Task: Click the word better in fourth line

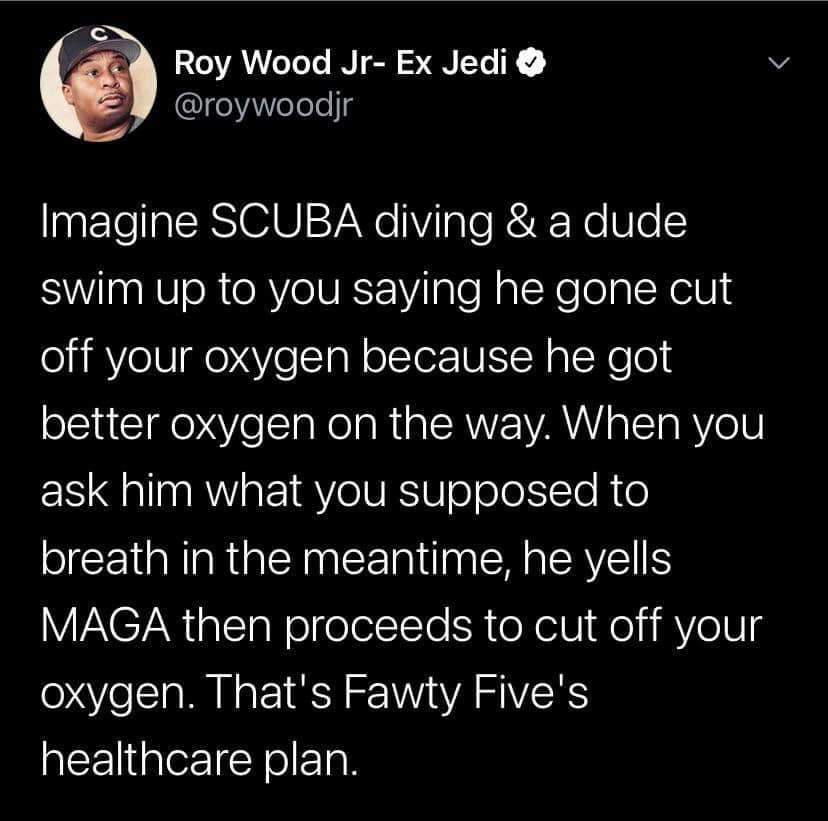Action: (x=100, y=424)
